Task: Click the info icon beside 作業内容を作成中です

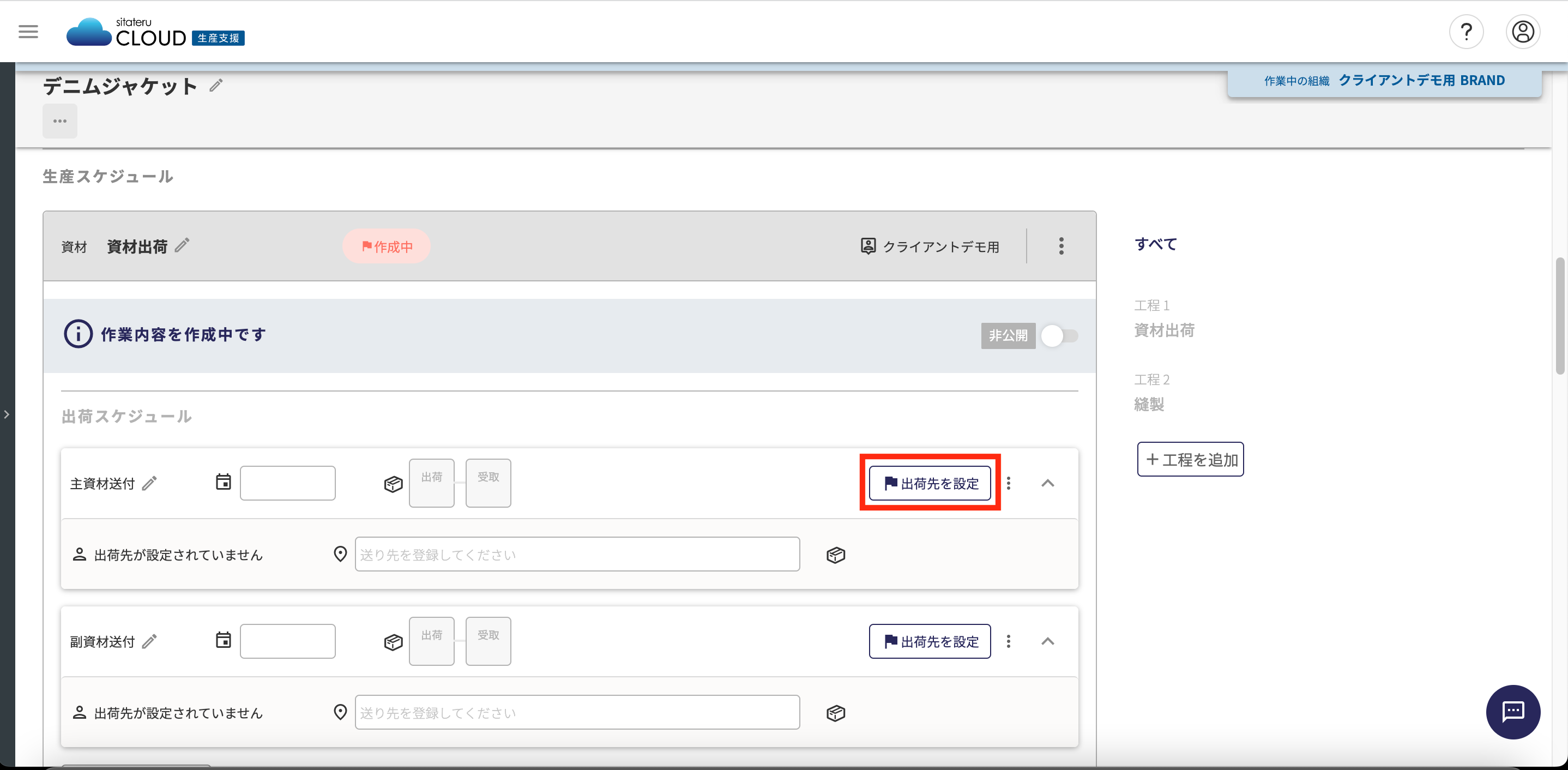Action: 79,334
